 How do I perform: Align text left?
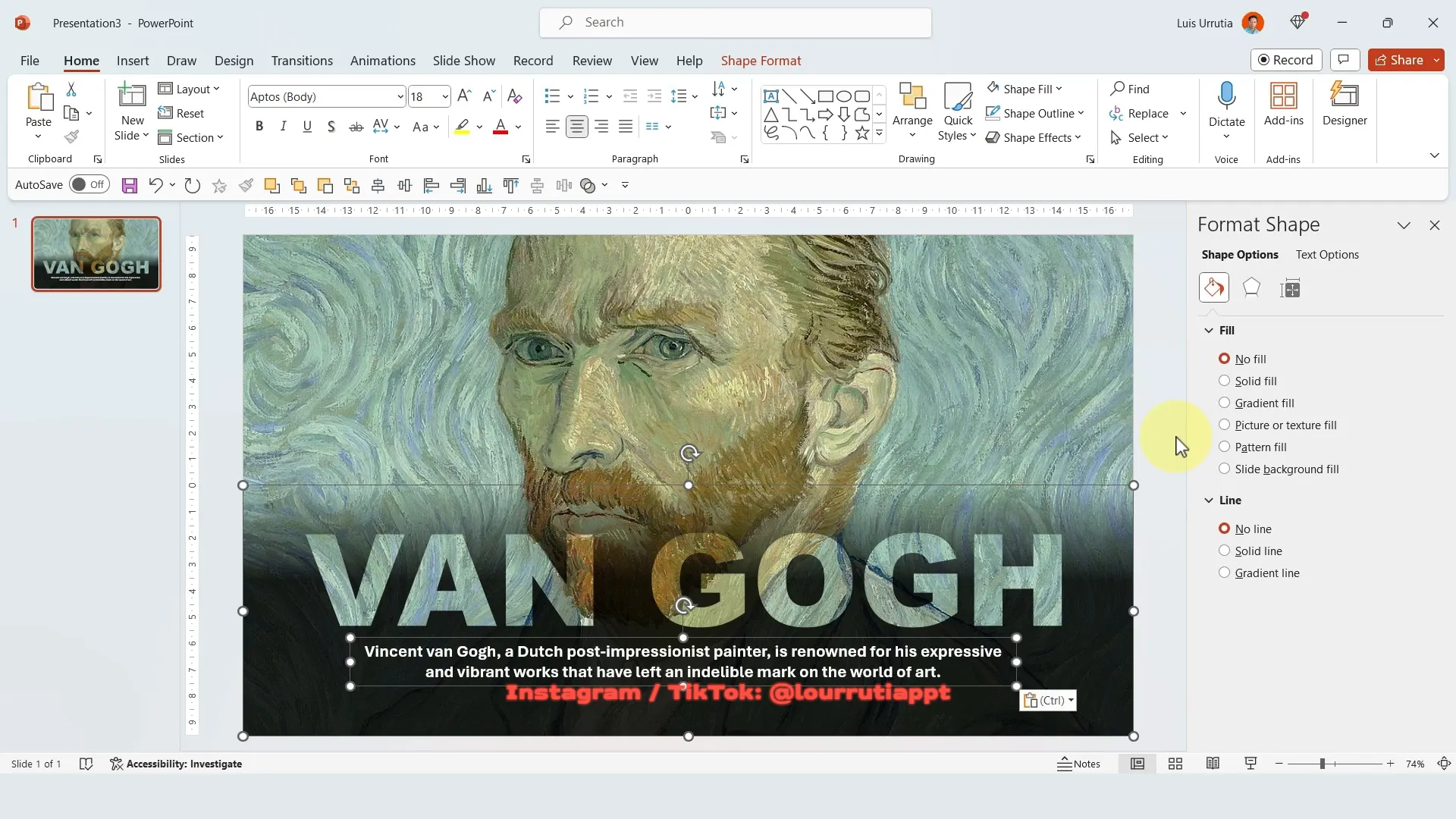point(553,127)
